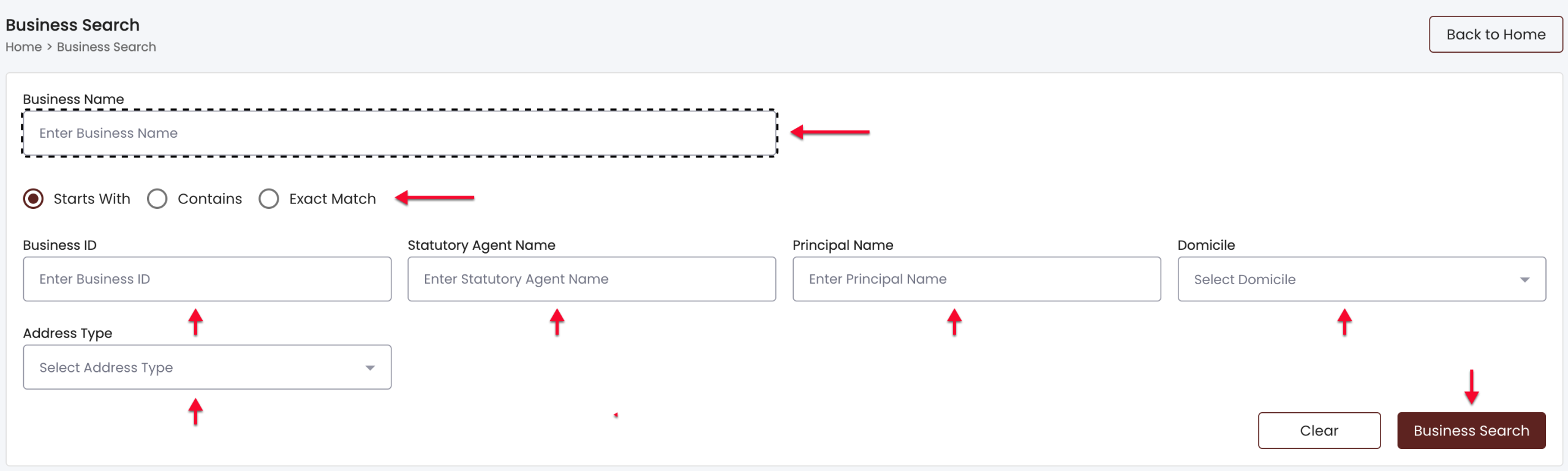Select the Enter Statutory Agent Name input
Image resolution: width=1568 pixels, height=471 pixels.
[592, 279]
